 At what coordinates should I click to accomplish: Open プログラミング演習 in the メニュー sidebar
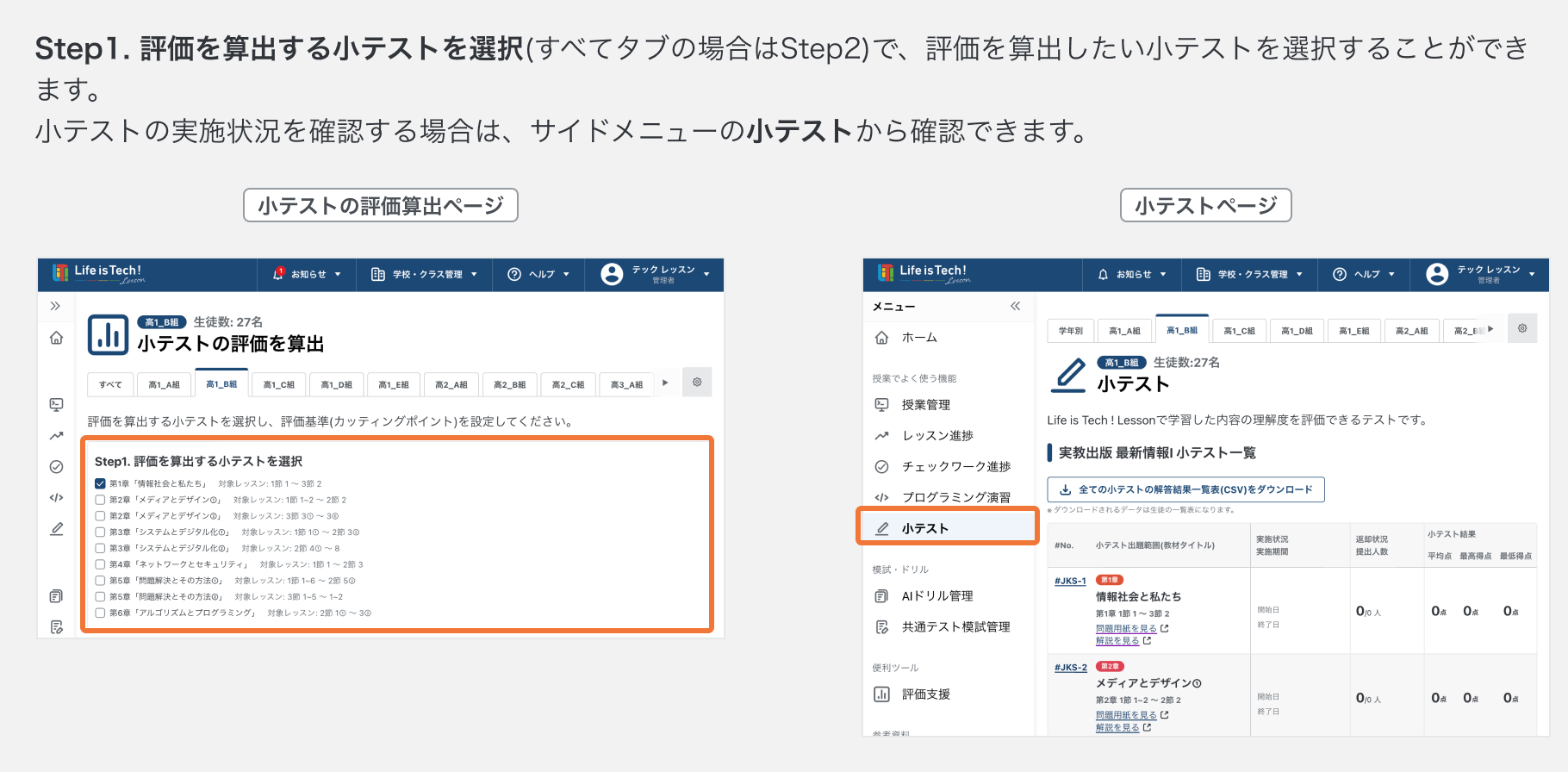click(x=948, y=498)
